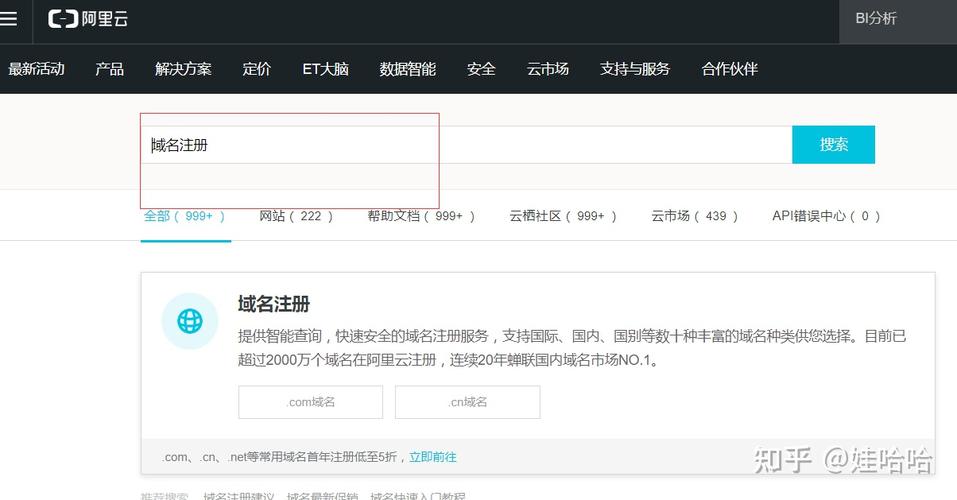
Task: Switch to the 云栖社区 (999+) tab
Action: tap(563, 216)
